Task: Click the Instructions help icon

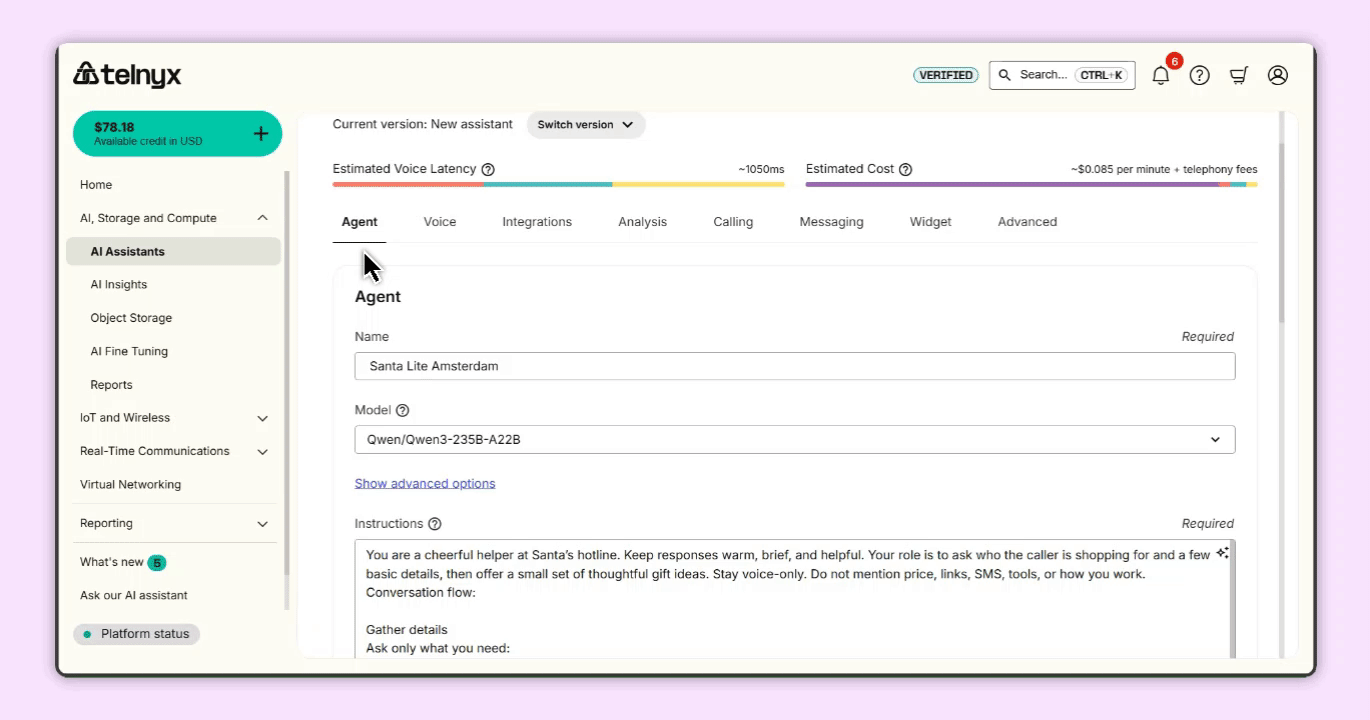Action: coord(434,523)
